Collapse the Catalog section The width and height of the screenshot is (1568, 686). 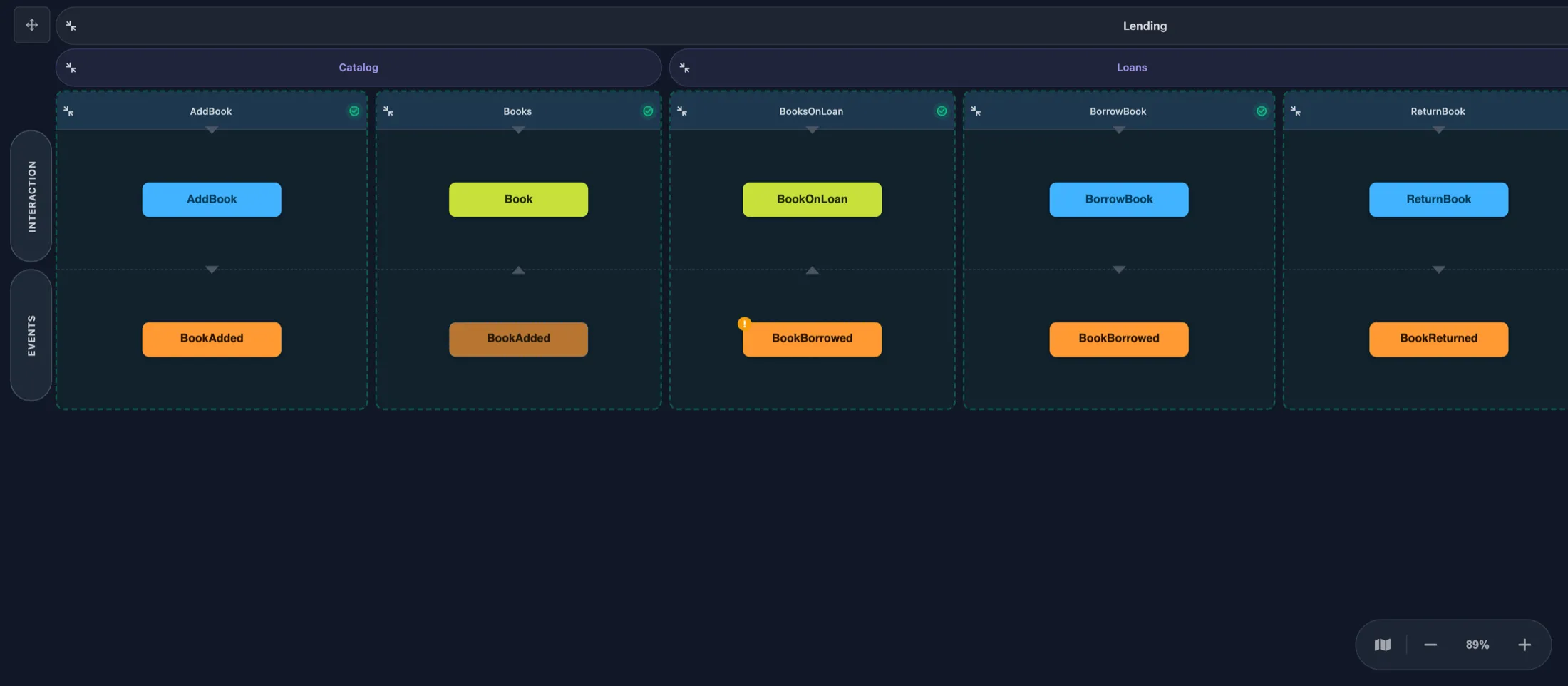(x=71, y=68)
